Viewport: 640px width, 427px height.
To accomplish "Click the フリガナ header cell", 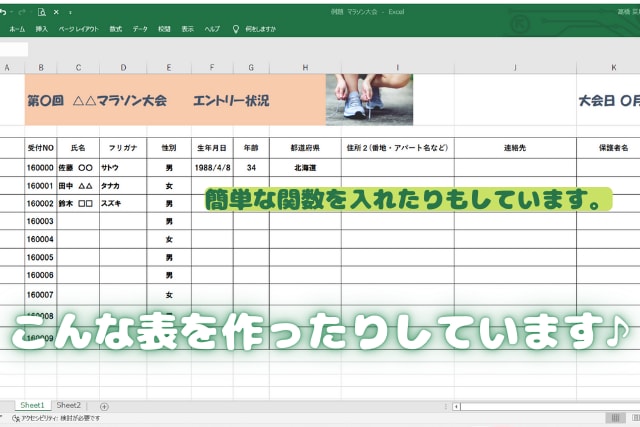I will [123, 148].
